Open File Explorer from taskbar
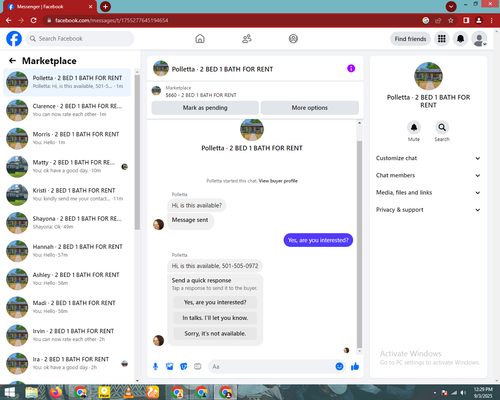This screenshot has height=400, width=500. 32,392
